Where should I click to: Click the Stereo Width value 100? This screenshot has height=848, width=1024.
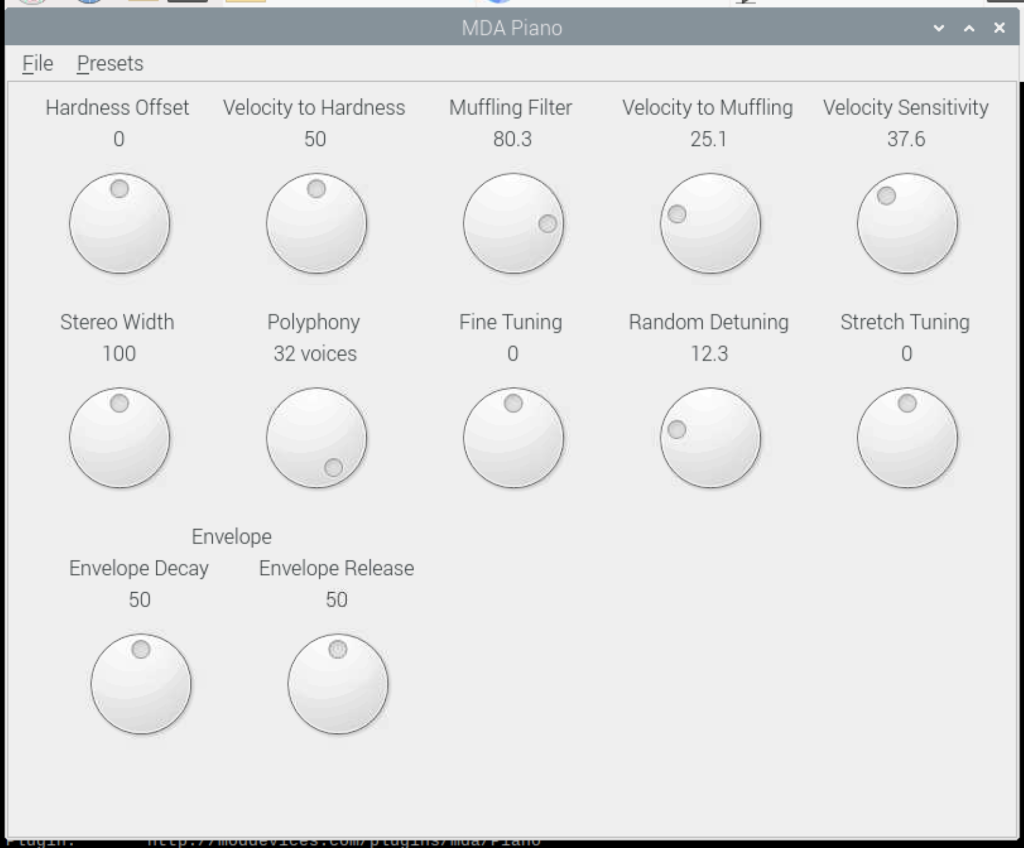(x=119, y=353)
